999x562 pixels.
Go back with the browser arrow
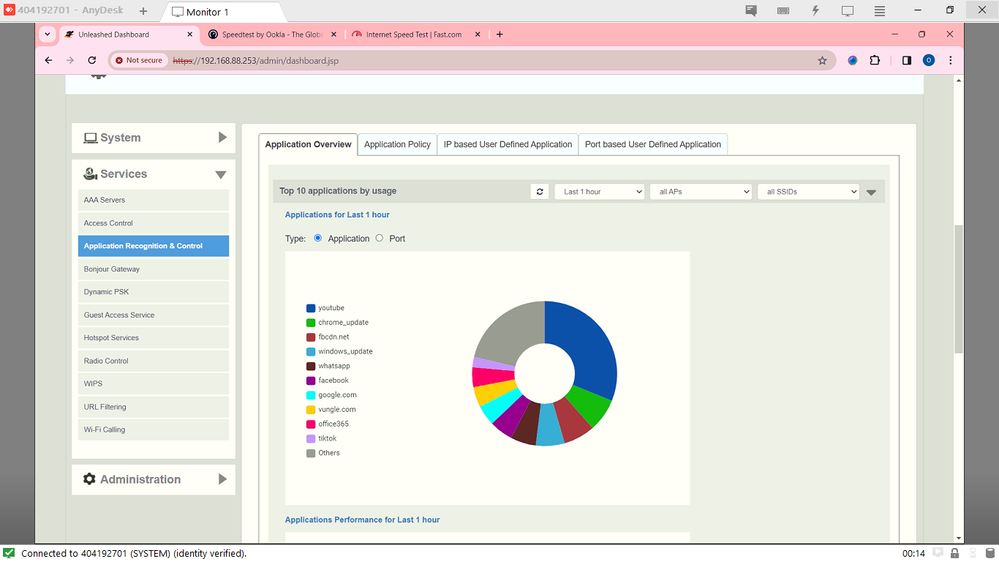click(48, 60)
